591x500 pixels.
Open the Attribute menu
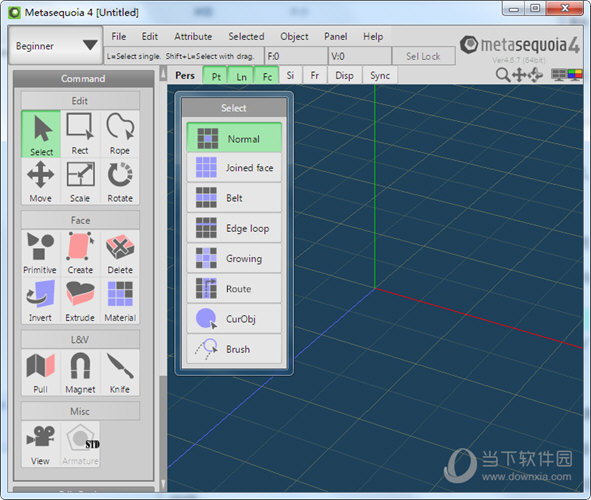pos(193,37)
